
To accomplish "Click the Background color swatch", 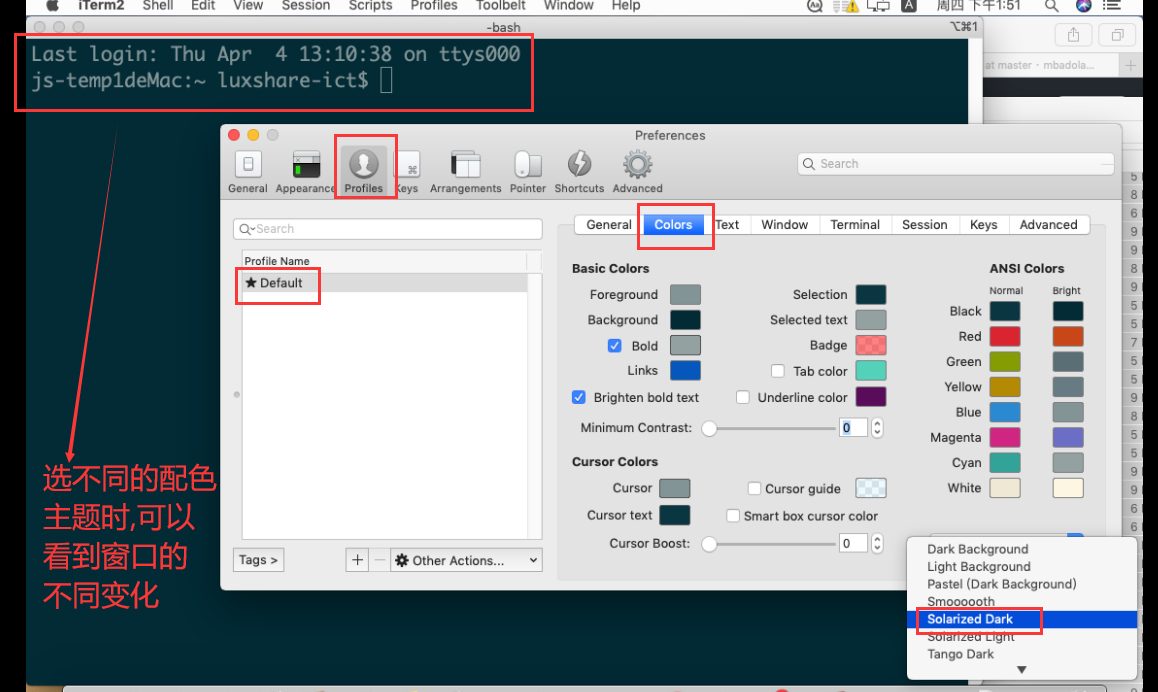I will coord(685,320).
